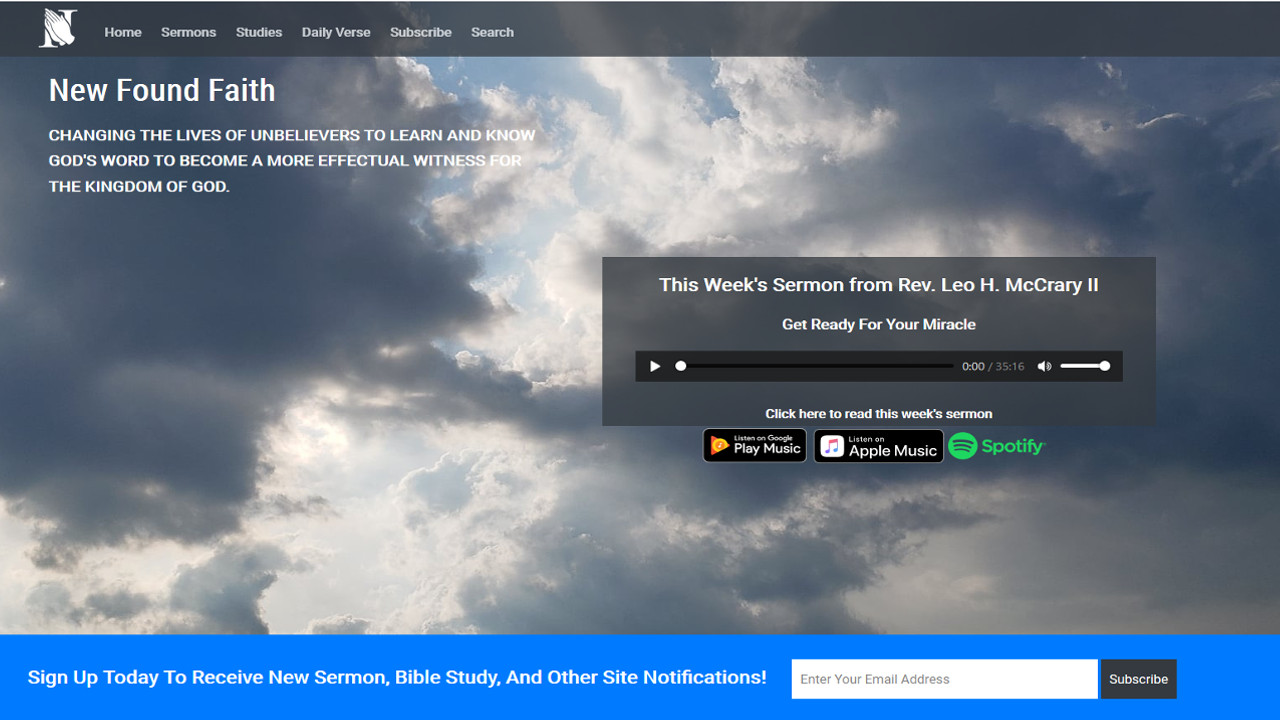Select Daily Verse in the navigation bar
The width and height of the screenshot is (1280, 720).
tap(336, 32)
